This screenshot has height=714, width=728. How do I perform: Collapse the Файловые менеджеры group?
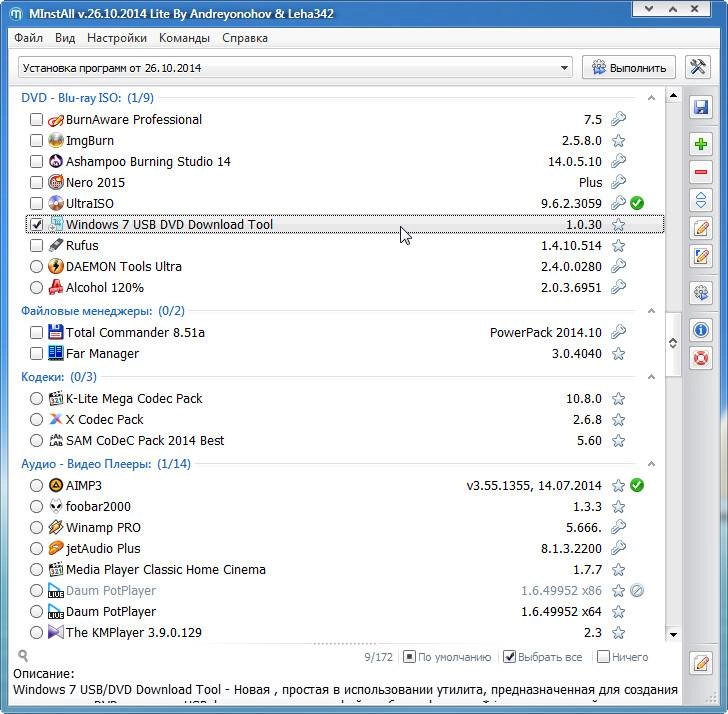[651, 311]
